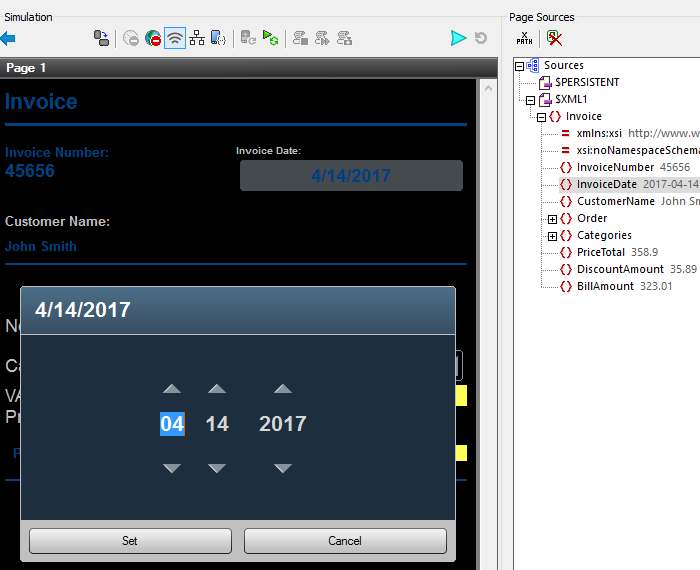Click the globe with red stop icon
Viewport: 700px width, 570px height.
(153, 39)
